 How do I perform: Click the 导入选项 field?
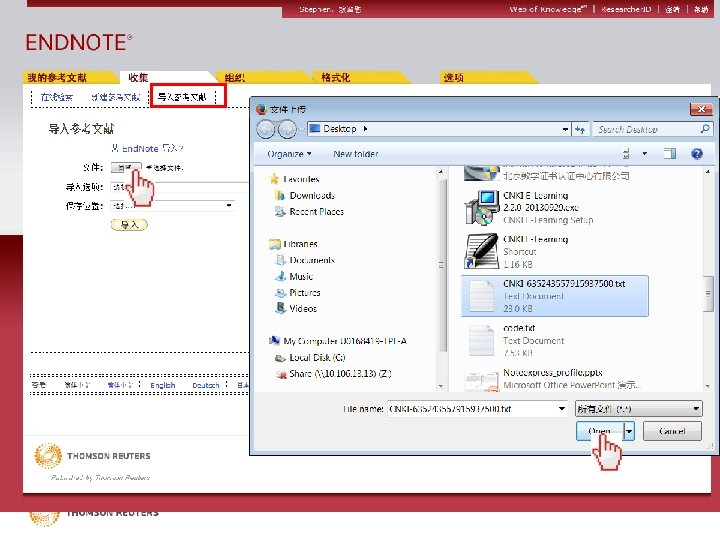[180, 187]
